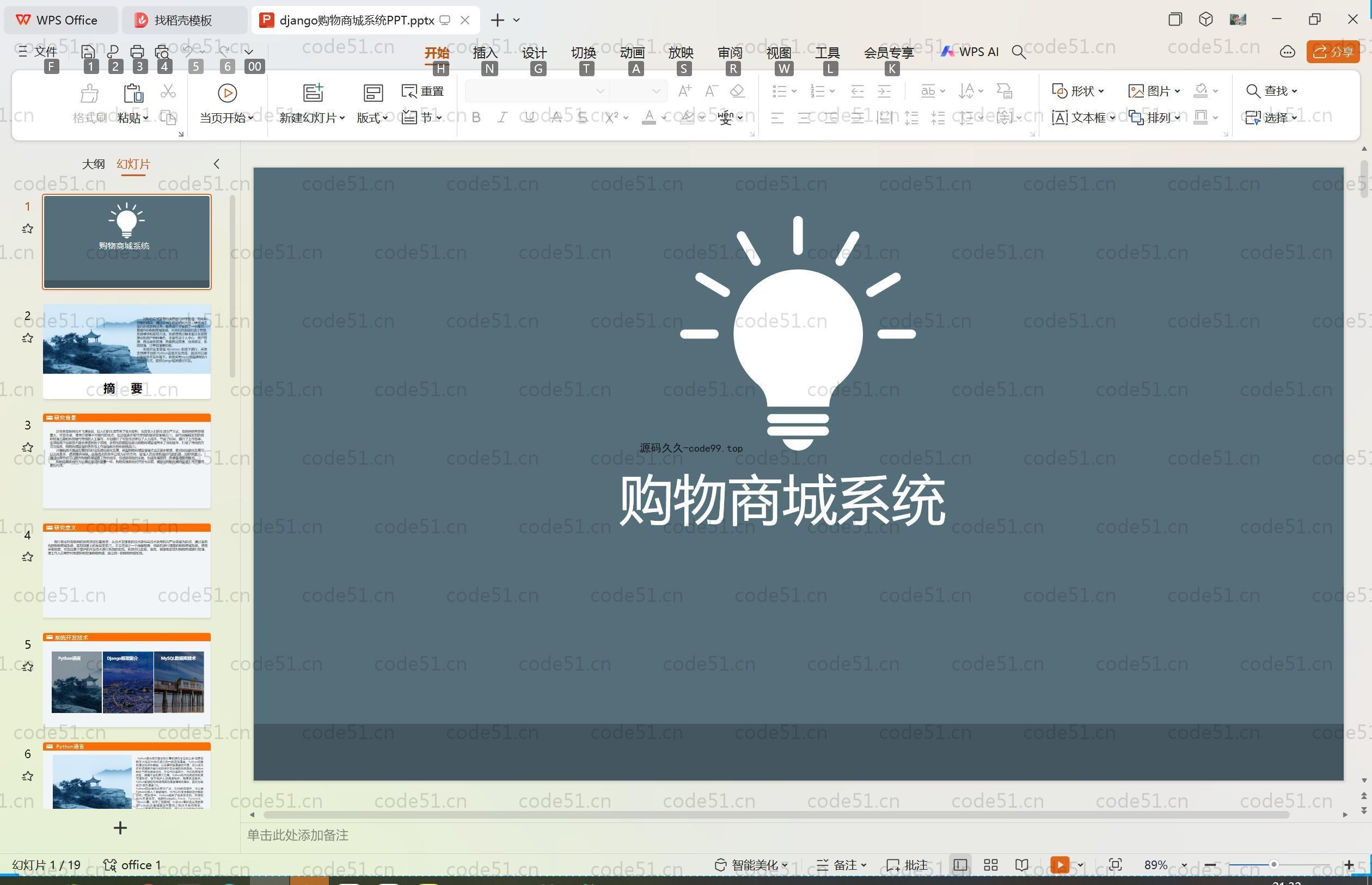Viewport: 1372px width, 885px height.
Task: Click the 重置 reset button
Action: tap(423, 91)
